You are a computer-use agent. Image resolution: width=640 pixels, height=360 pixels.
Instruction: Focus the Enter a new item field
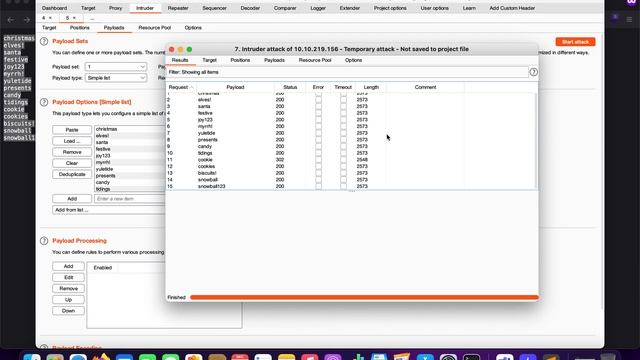(130, 199)
